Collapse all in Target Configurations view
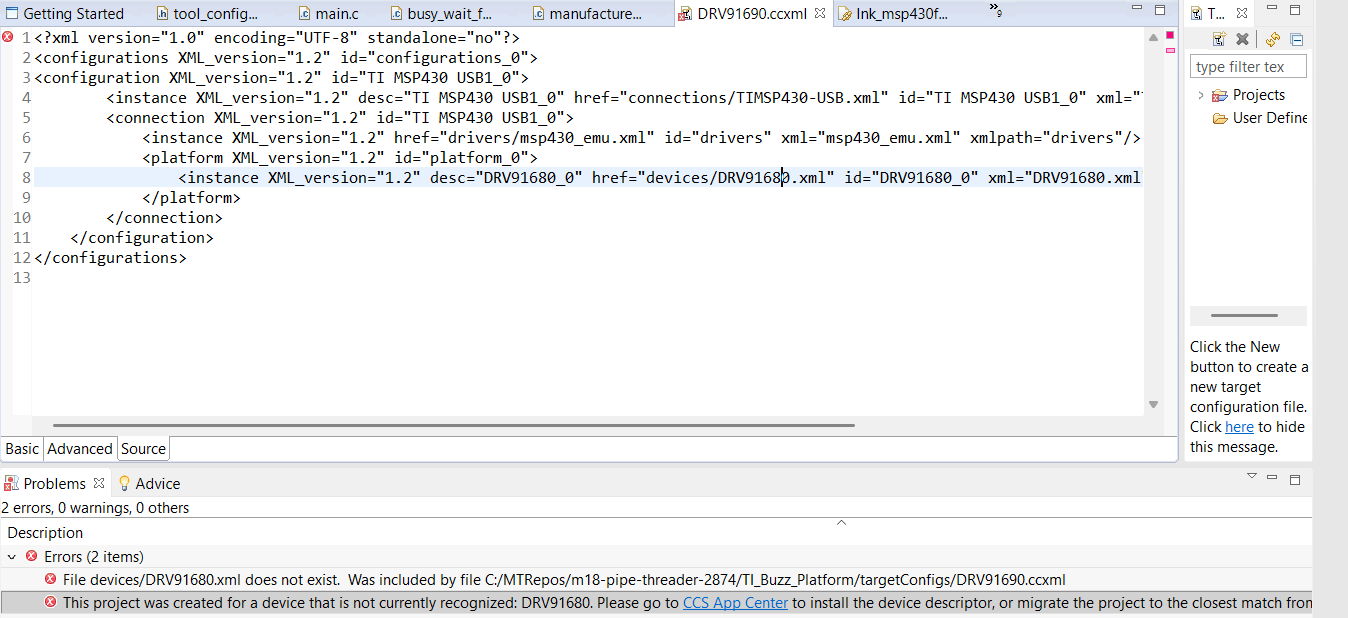 click(1297, 39)
